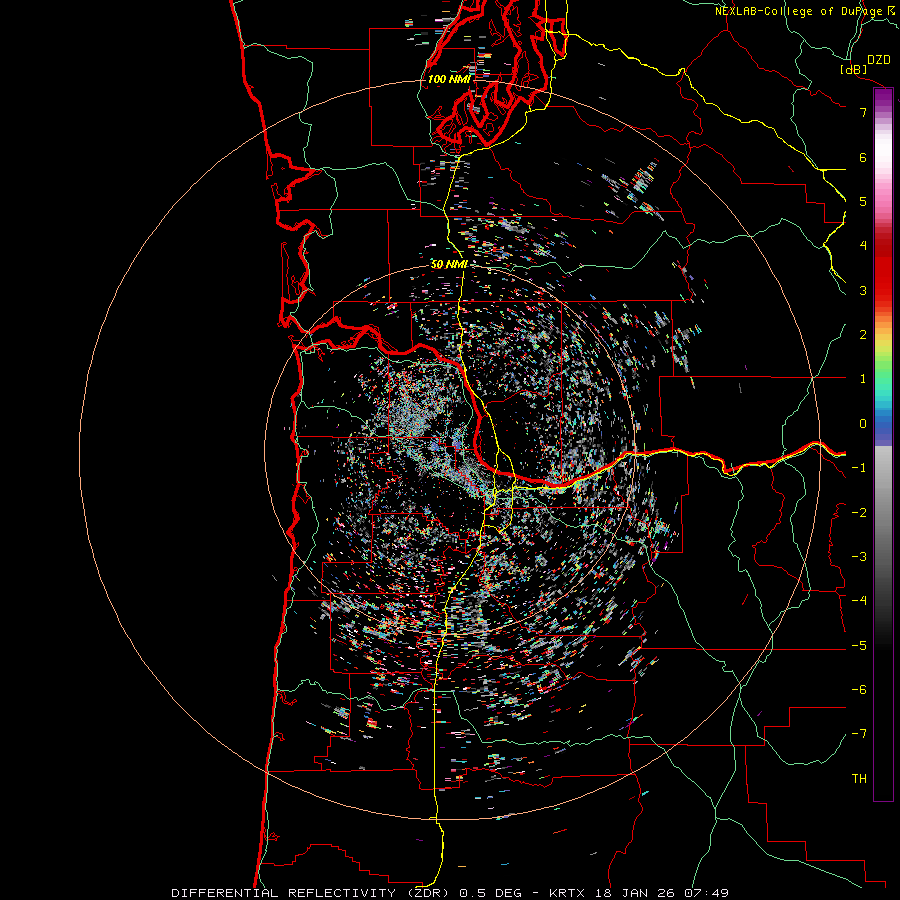Viewport: 900px width, 900px height.
Task: Click the 50 NMI range ring label
Action: (449, 264)
